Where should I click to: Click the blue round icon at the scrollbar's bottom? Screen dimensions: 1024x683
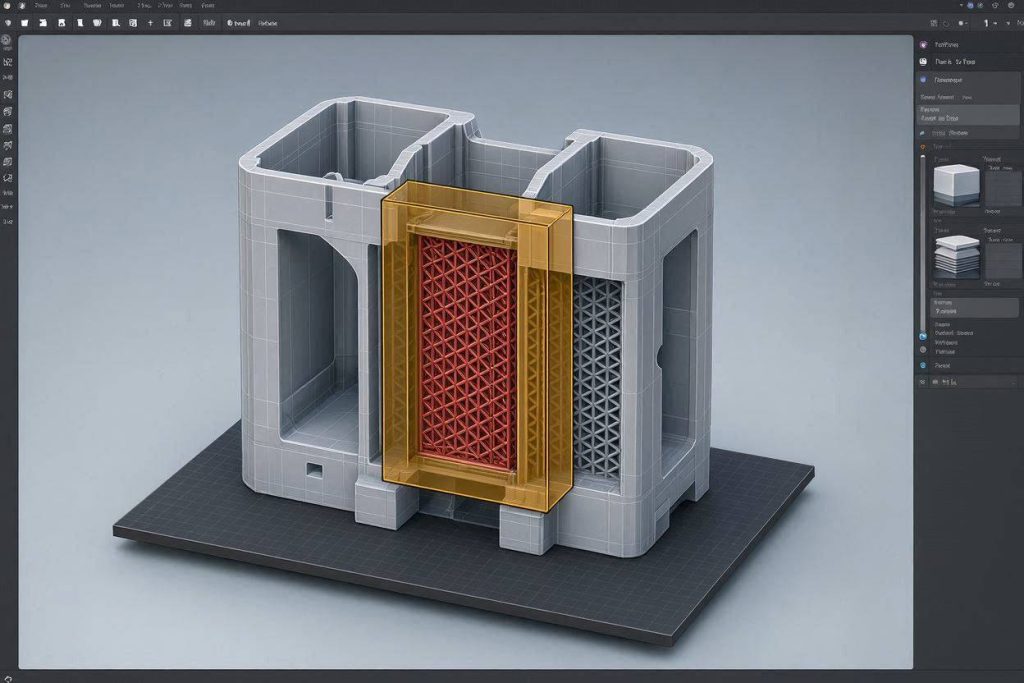(923, 336)
